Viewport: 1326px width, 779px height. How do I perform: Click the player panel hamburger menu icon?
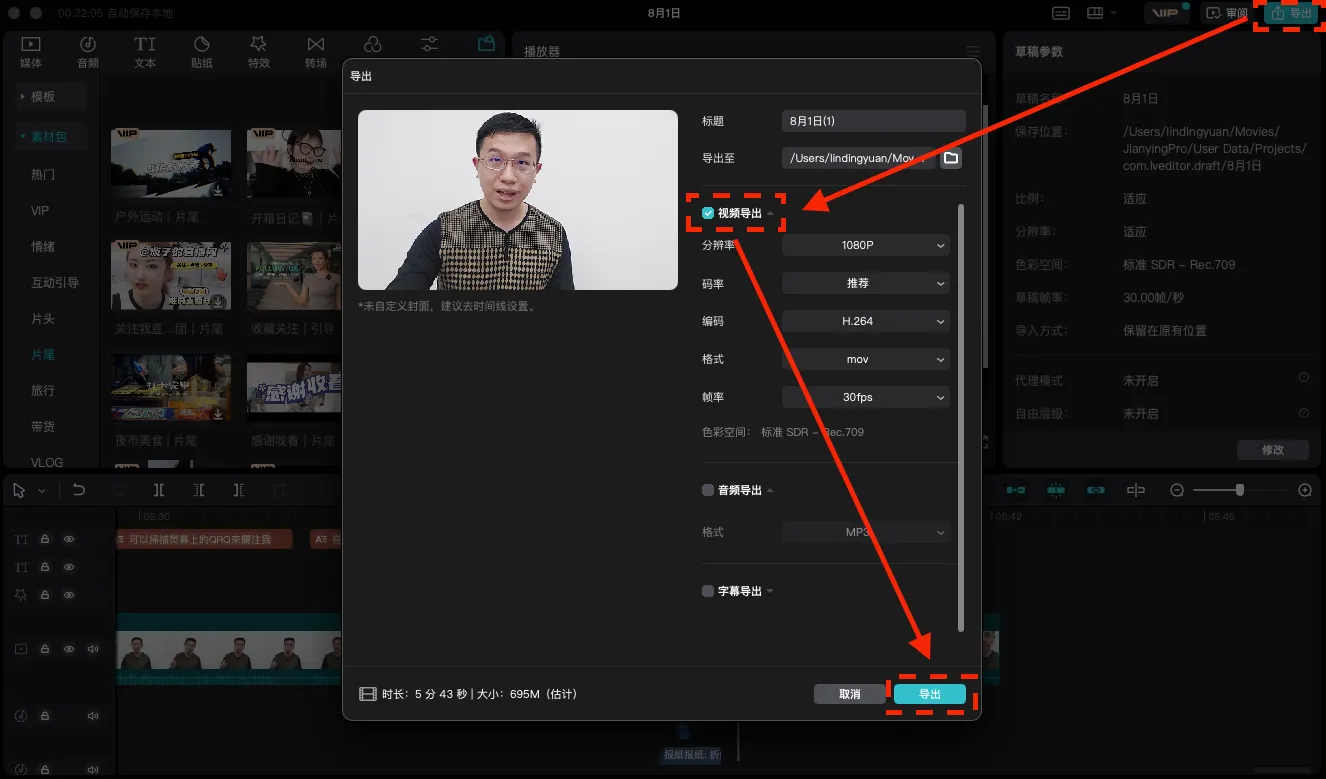(973, 51)
